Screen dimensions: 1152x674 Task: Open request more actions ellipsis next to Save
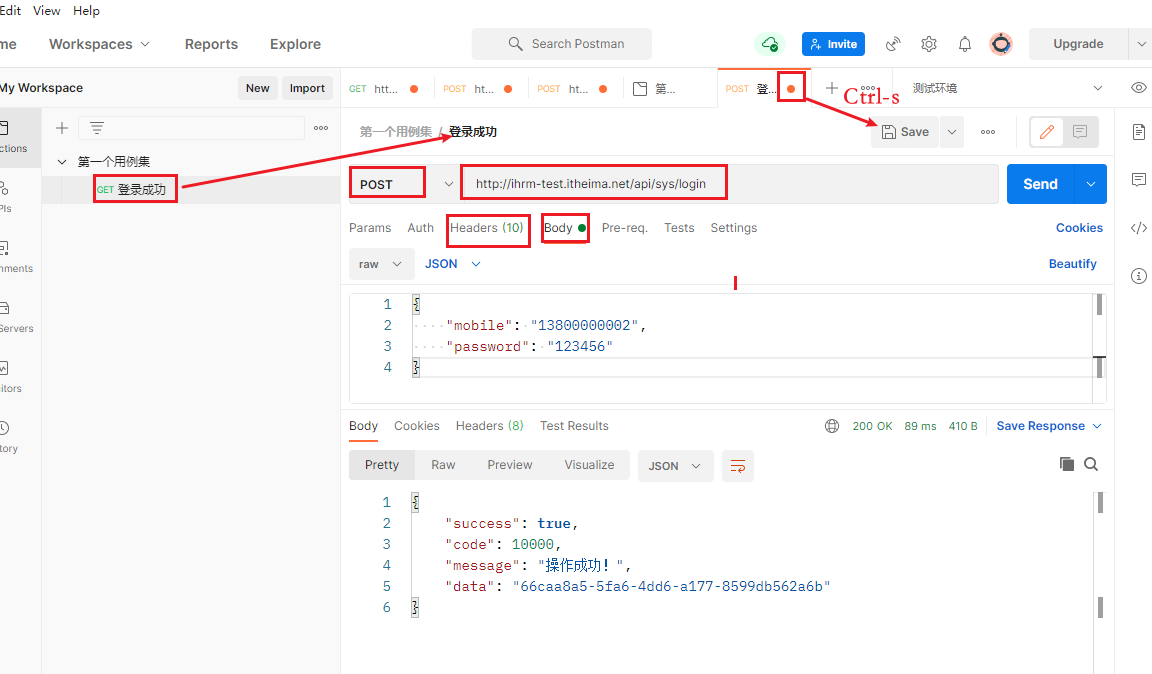pos(987,132)
